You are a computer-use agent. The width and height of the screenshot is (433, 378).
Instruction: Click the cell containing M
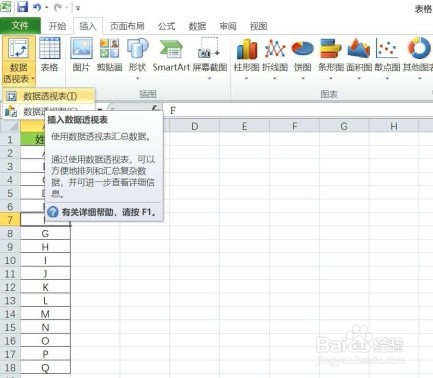(x=45, y=314)
